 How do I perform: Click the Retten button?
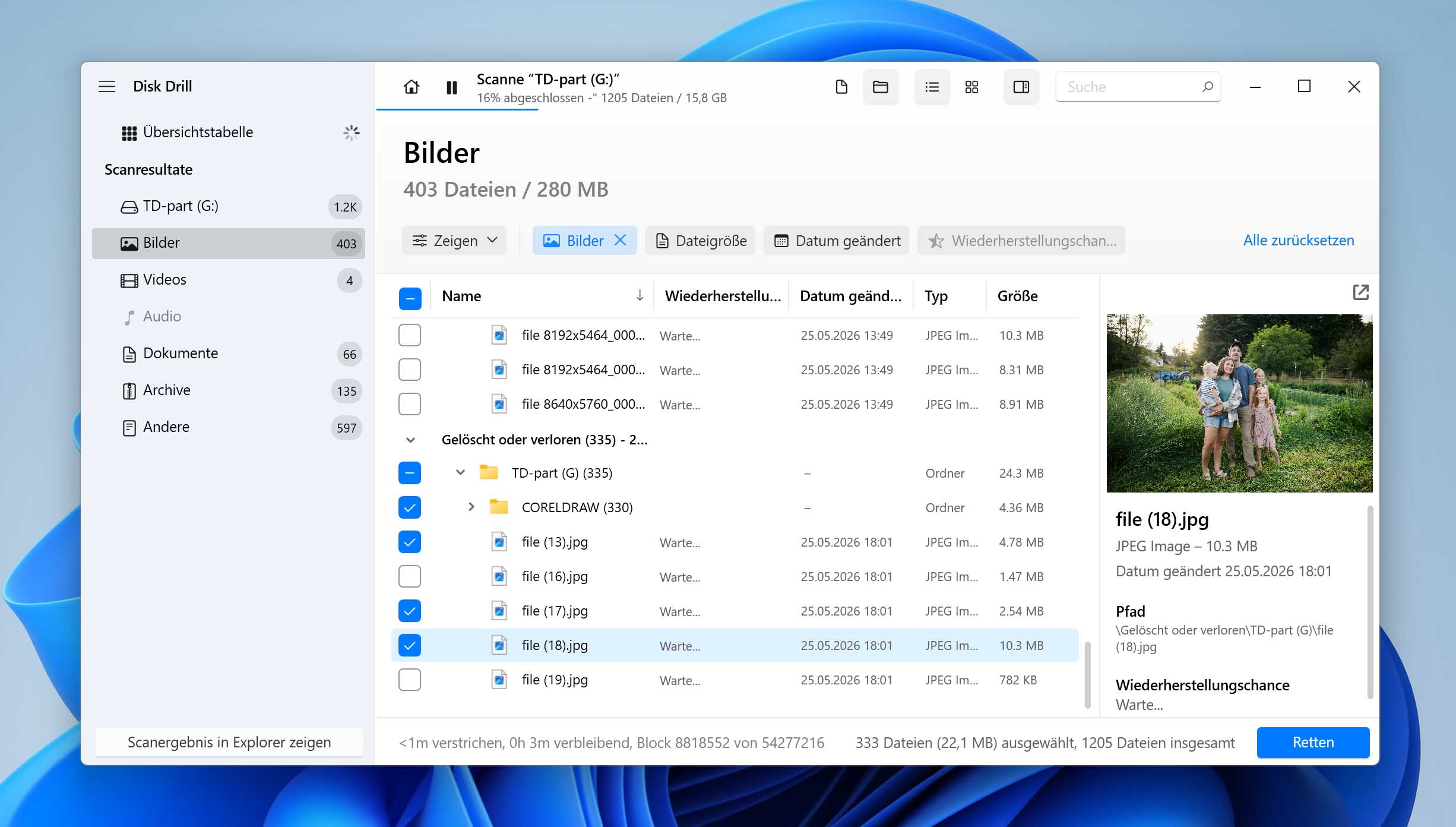click(x=1313, y=743)
